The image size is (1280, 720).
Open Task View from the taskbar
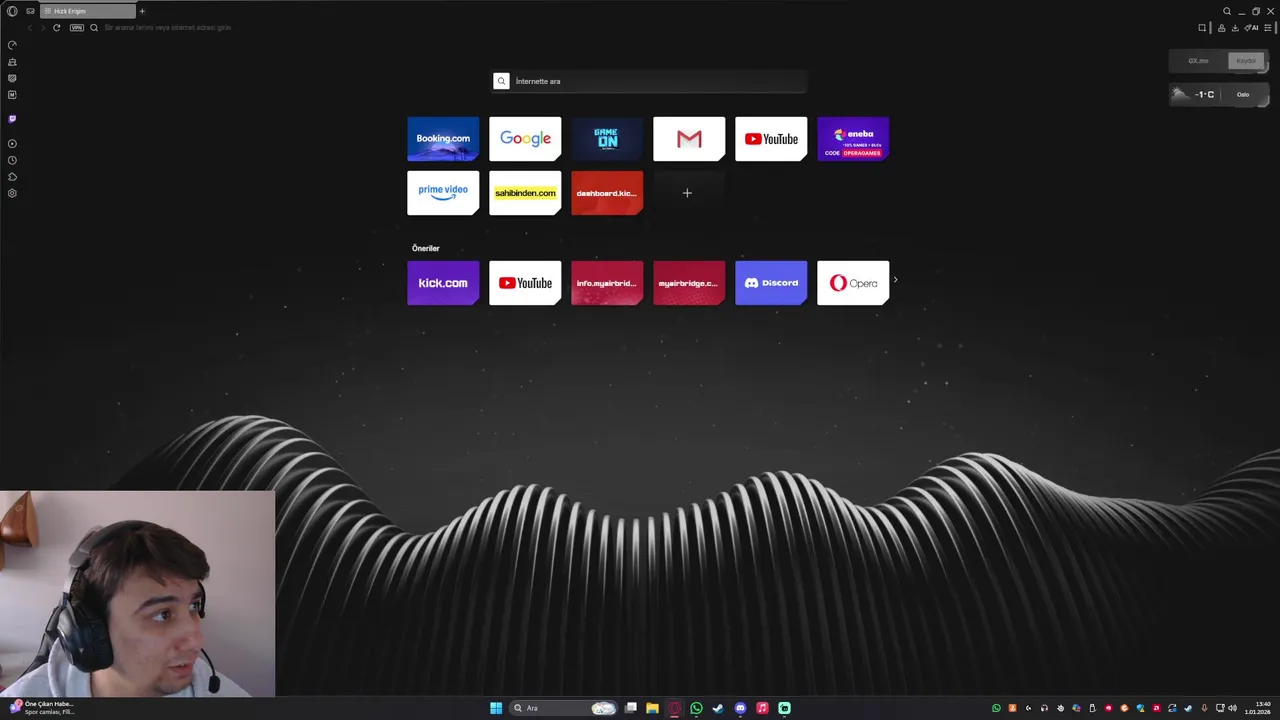click(631, 708)
